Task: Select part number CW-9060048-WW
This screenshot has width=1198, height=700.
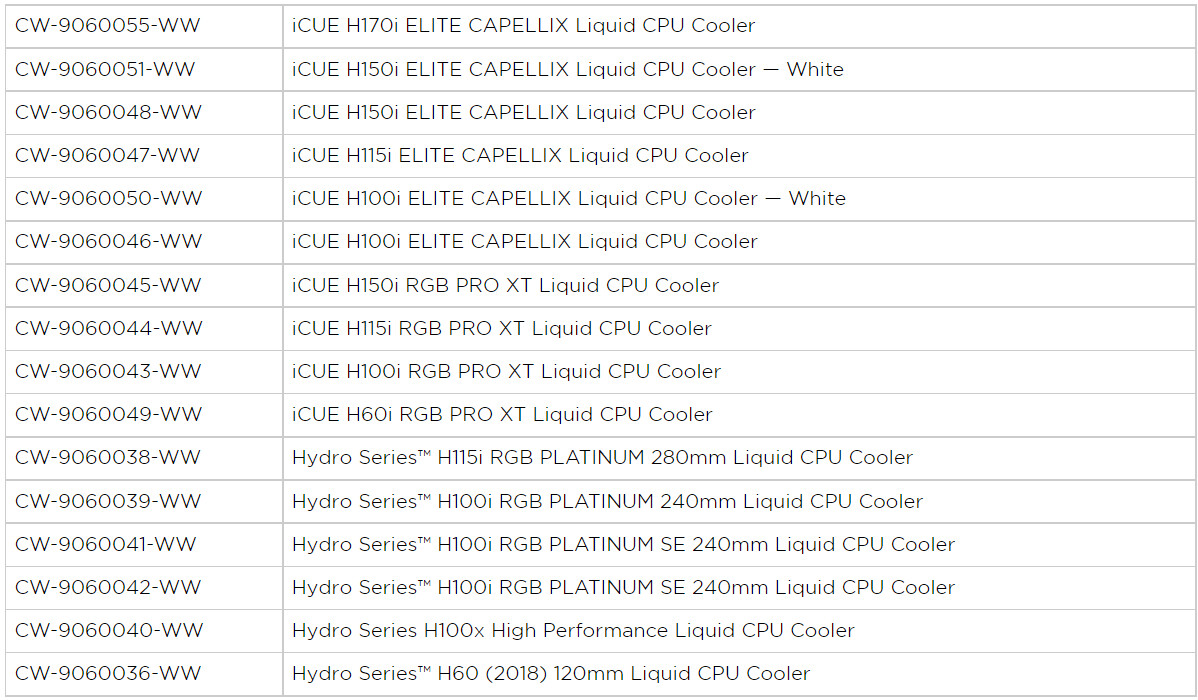Action: click(x=108, y=112)
